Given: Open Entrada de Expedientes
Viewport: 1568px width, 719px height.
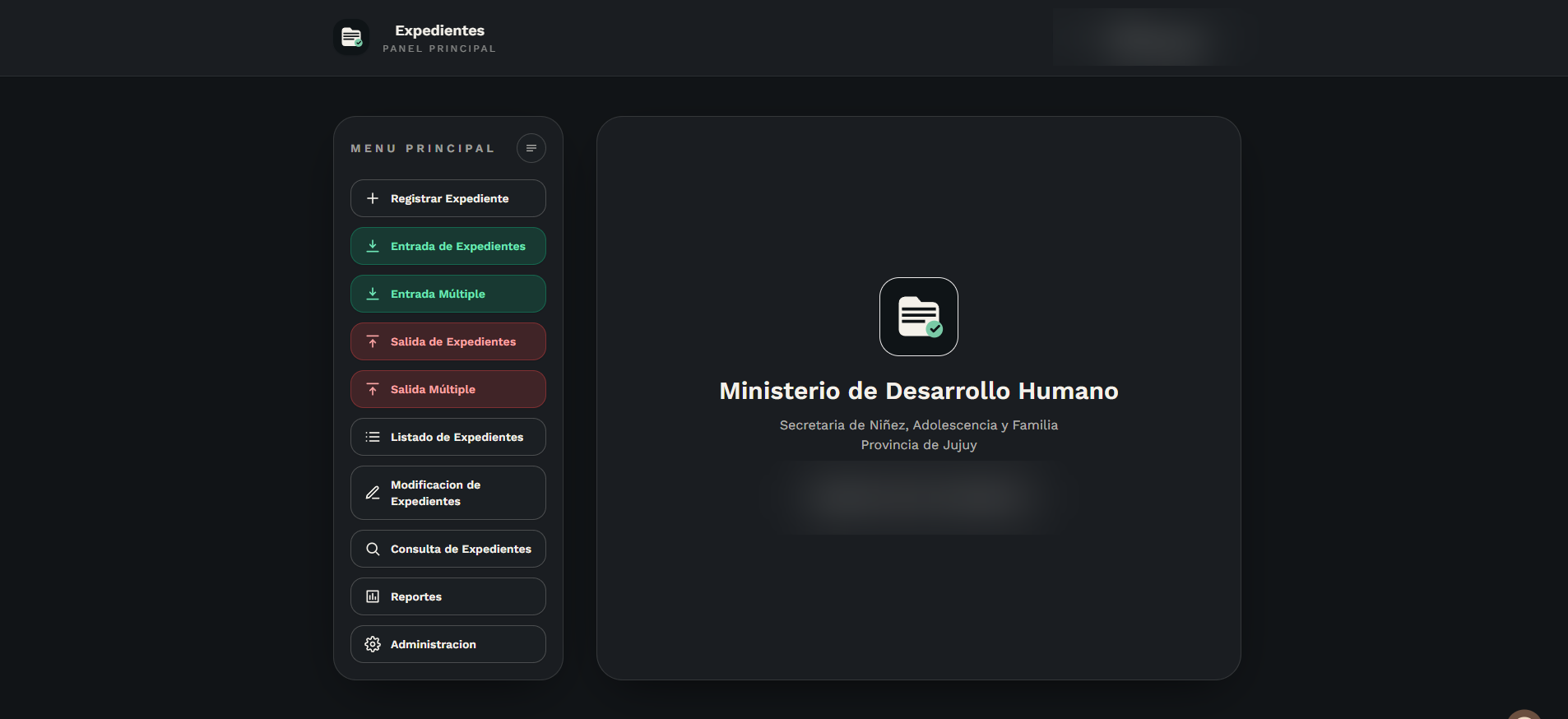Looking at the screenshot, I should coord(448,246).
